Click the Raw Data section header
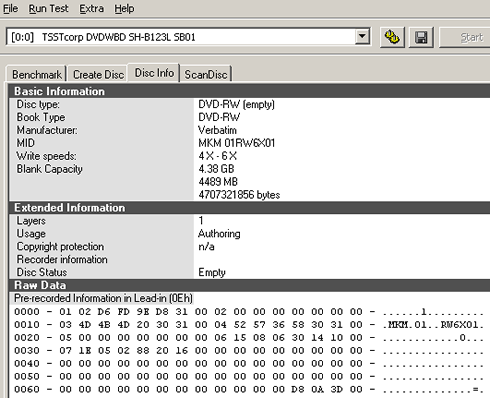Viewport: 490px width, 398px height. click(249, 285)
